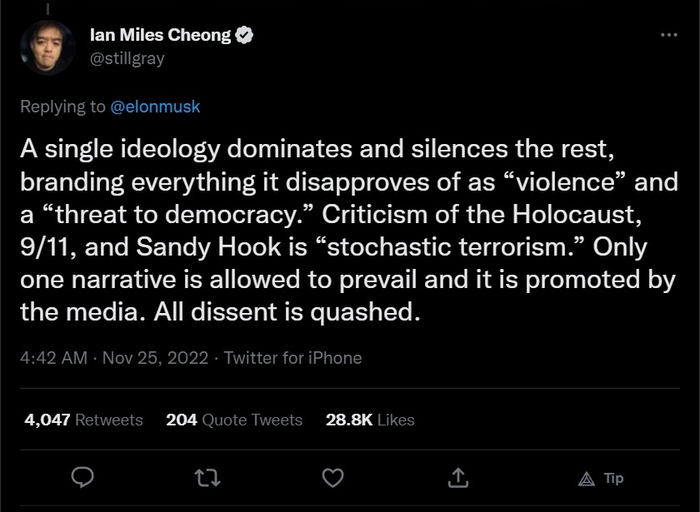Click the Tip label text
The image size is (700, 512).
pos(614,479)
